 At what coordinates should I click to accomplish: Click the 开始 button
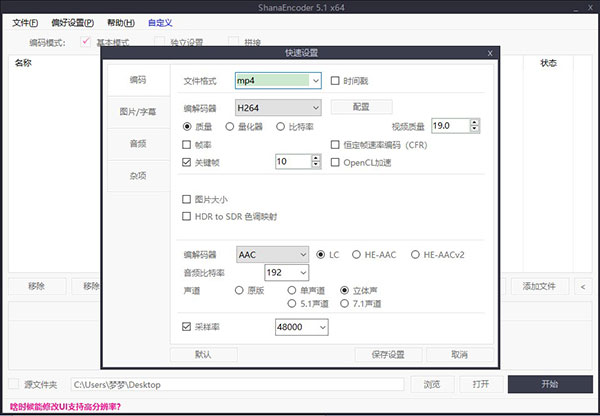[x=550, y=384]
